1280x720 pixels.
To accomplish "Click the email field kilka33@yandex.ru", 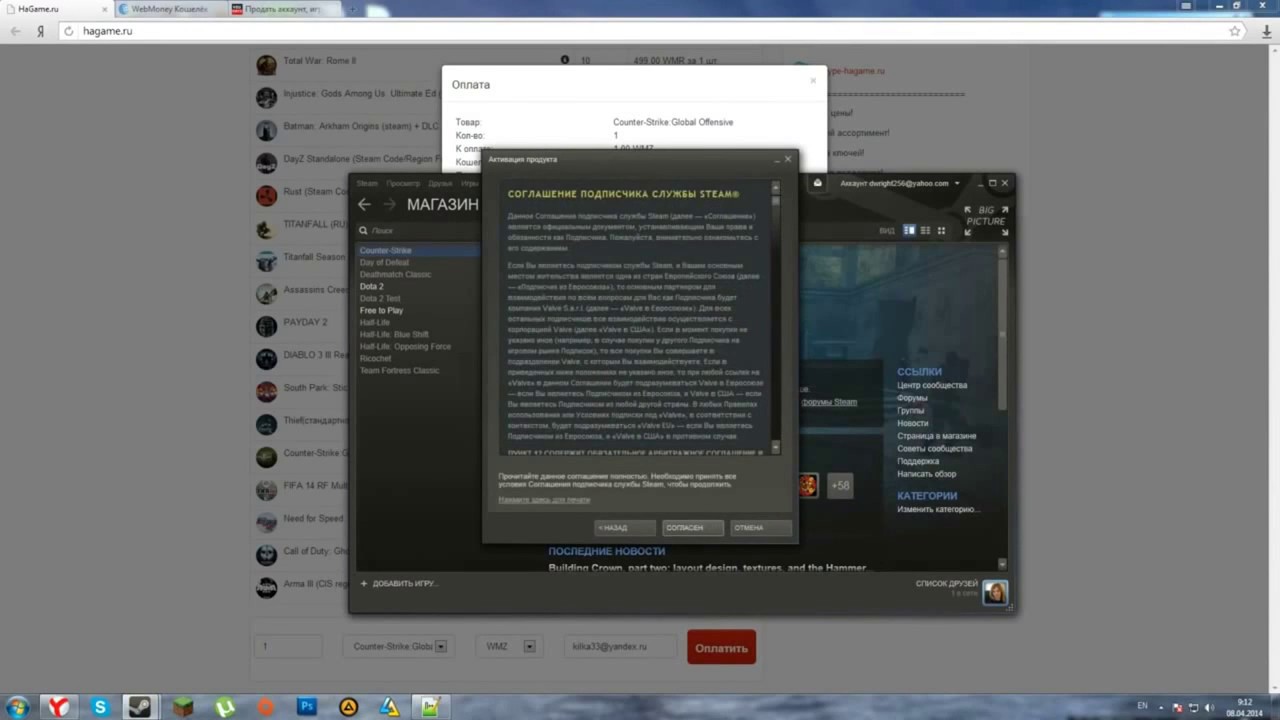I will [620, 646].
